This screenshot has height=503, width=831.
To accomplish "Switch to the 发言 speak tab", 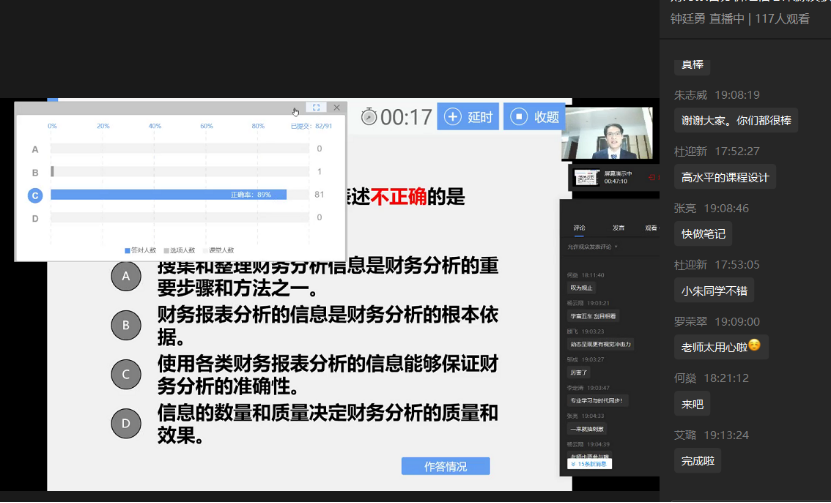I will click(x=618, y=228).
